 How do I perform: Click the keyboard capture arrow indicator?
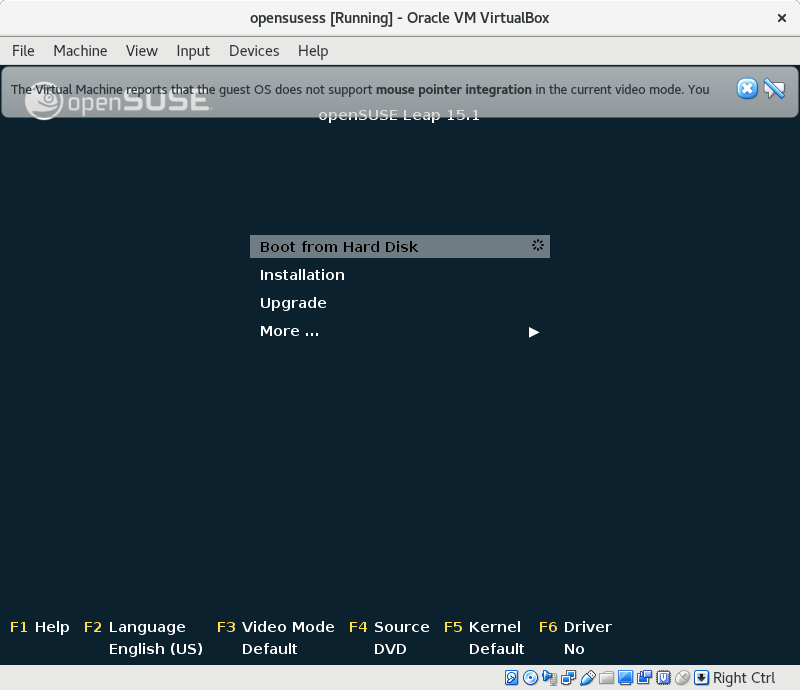coord(701,677)
